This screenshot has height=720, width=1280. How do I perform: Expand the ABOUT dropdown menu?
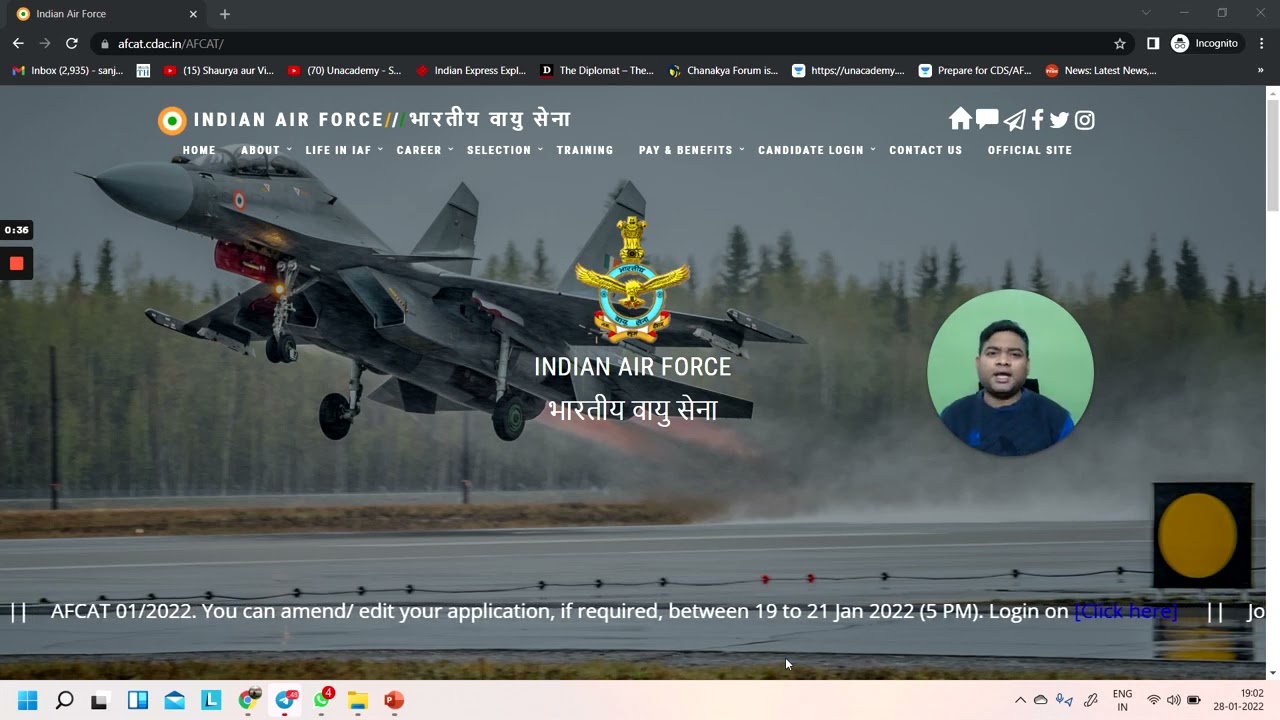click(x=266, y=150)
